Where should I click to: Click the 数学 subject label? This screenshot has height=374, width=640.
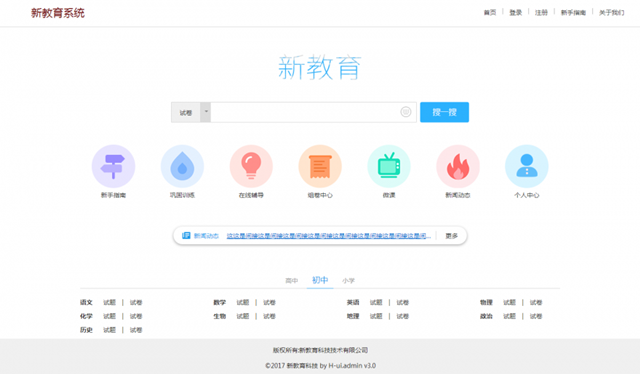(220, 303)
